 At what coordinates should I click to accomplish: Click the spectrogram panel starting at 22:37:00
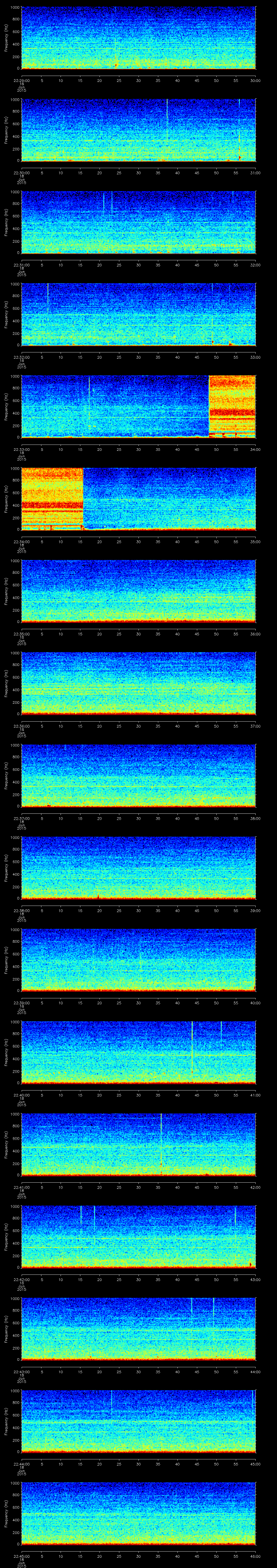point(138,775)
